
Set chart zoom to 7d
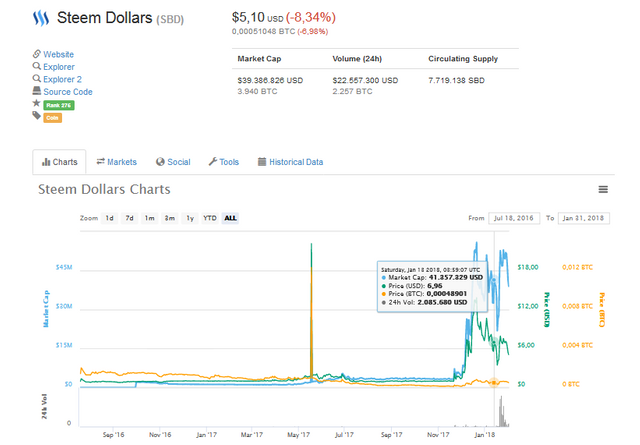point(129,218)
